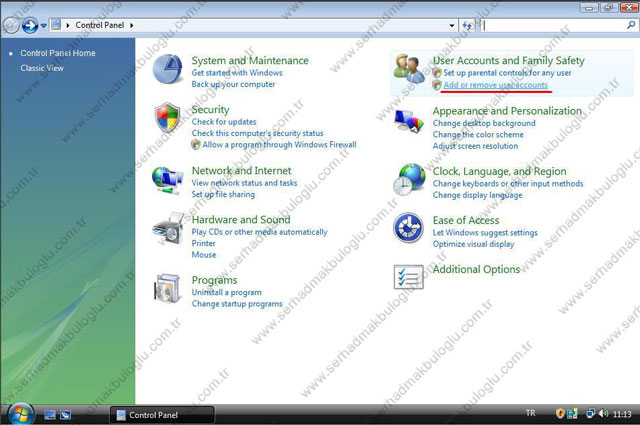
Task: Click the Show Desktop quick launch icon
Action: [x=50, y=415]
